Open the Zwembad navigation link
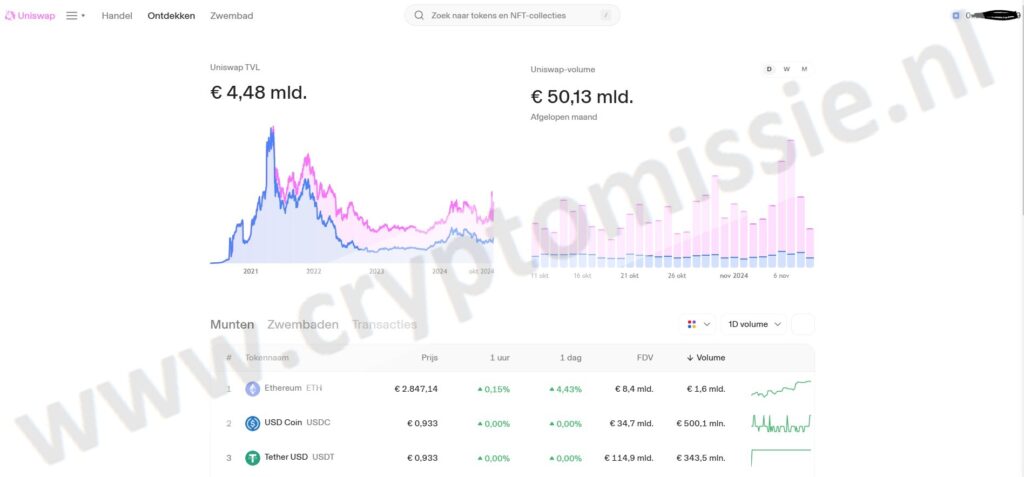The height and width of the screenshot is (477, 1024). pos(231,16)
